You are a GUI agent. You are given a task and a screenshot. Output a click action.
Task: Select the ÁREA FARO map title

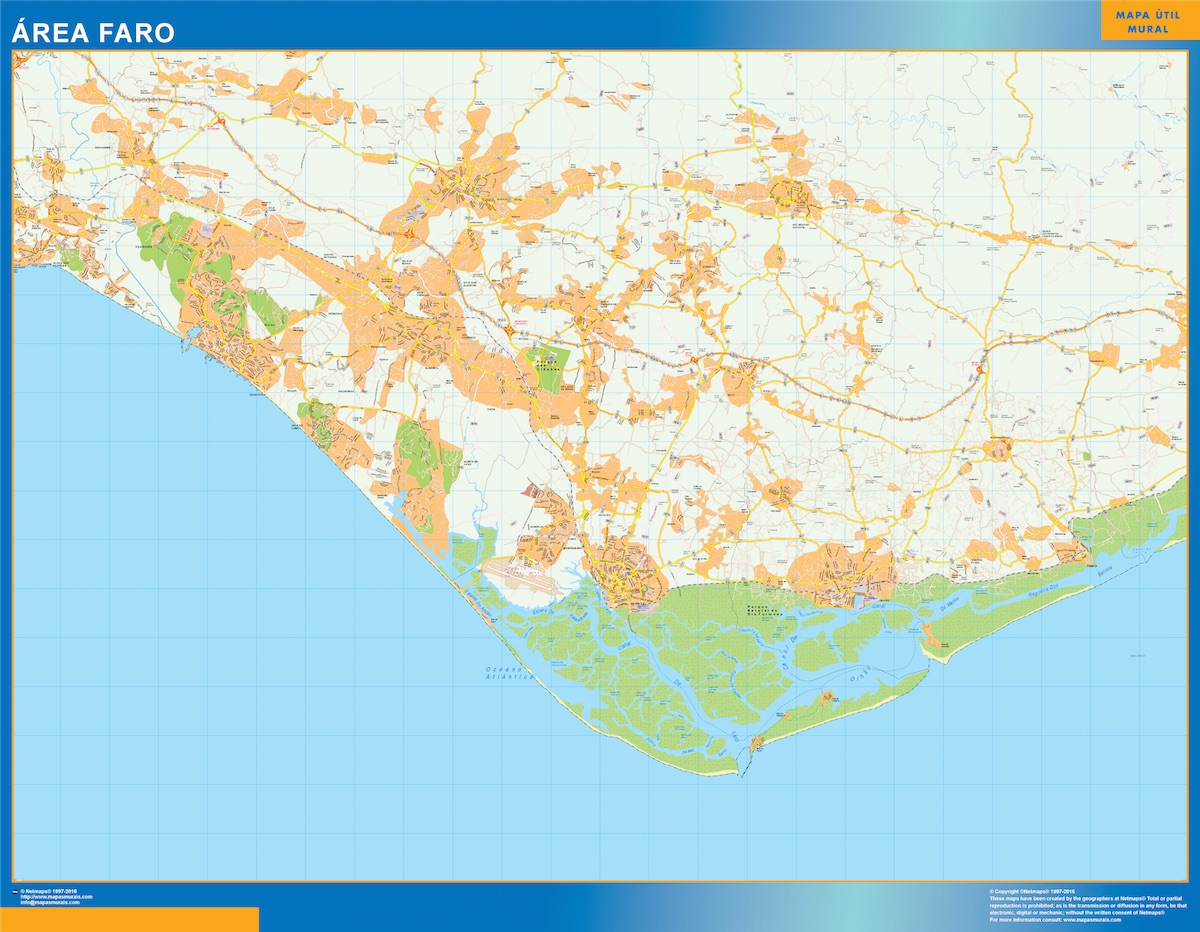(x=93, y=33)
